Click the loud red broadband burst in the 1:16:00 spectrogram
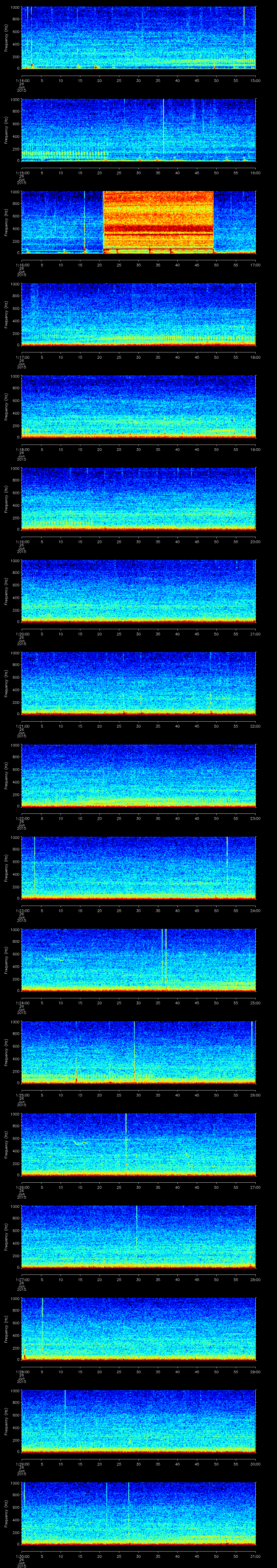Screen dimensions: 277x1568 tap(158, 222)
